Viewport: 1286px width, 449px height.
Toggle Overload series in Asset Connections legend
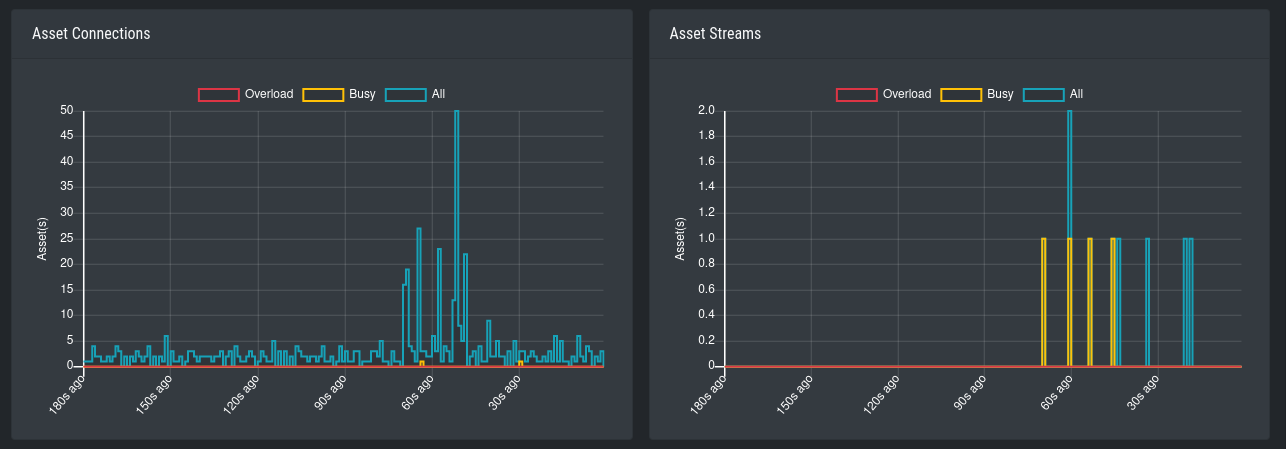click(x=245, y=94)
